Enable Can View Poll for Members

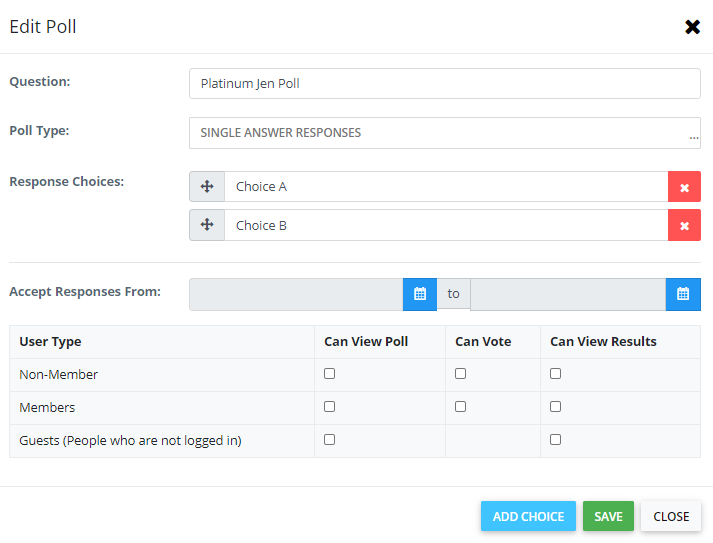[330, 407]
